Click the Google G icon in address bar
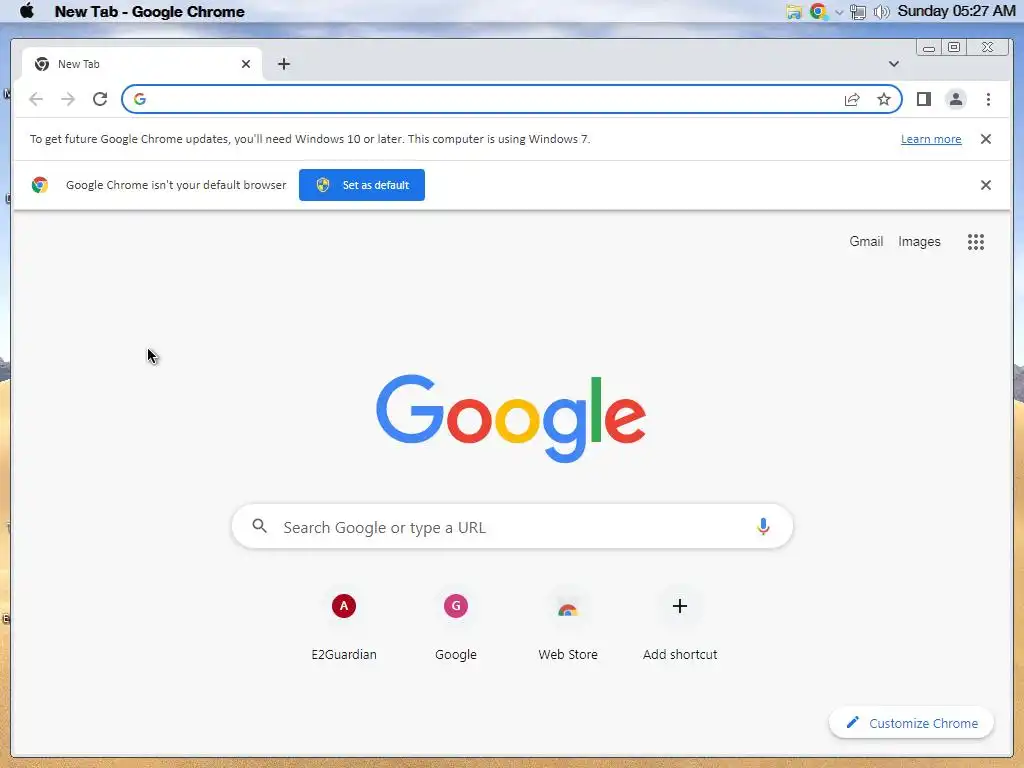The image size is (1024, 768). 140,99
